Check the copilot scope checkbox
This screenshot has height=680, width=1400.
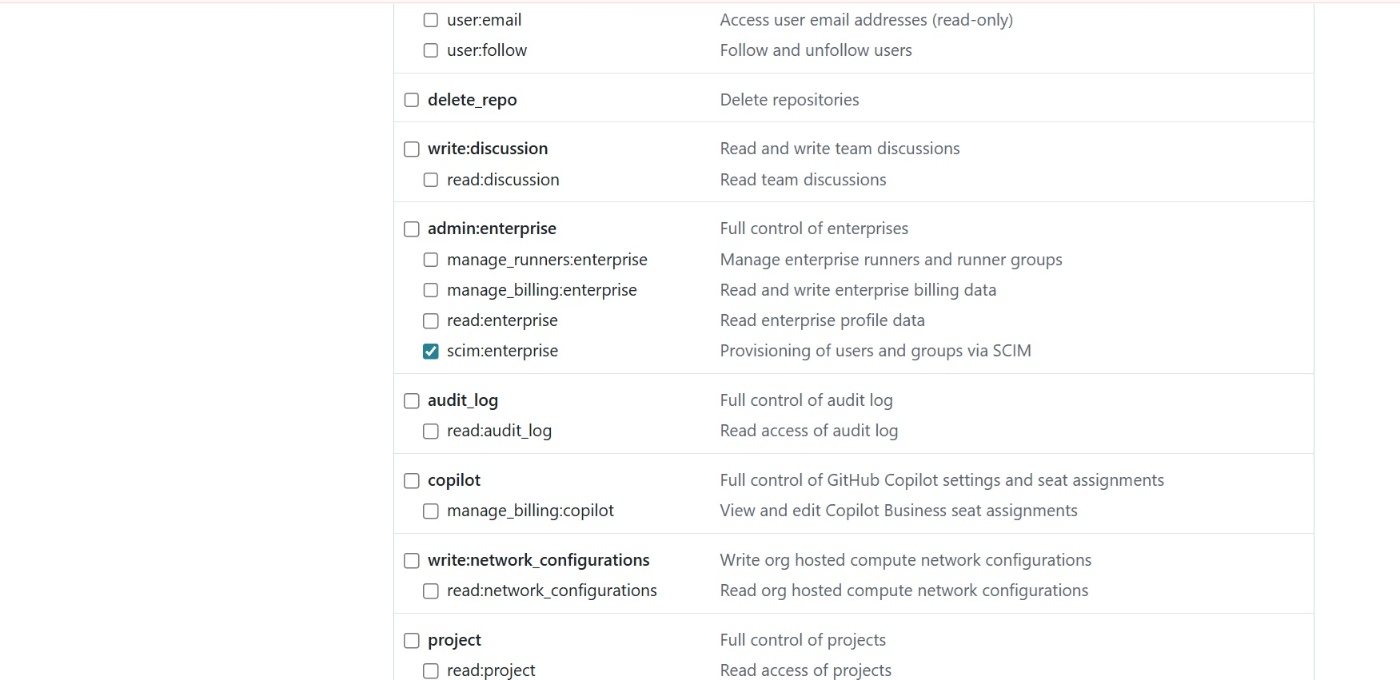pyautogui.click(x=412, y=481)
